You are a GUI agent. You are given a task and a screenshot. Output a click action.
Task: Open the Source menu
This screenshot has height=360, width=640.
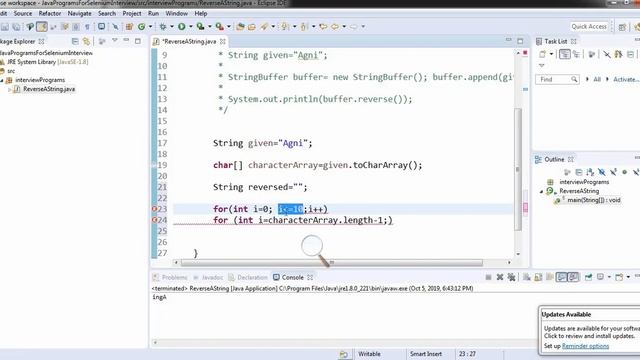pyautogui.click(x=23, y=13)
